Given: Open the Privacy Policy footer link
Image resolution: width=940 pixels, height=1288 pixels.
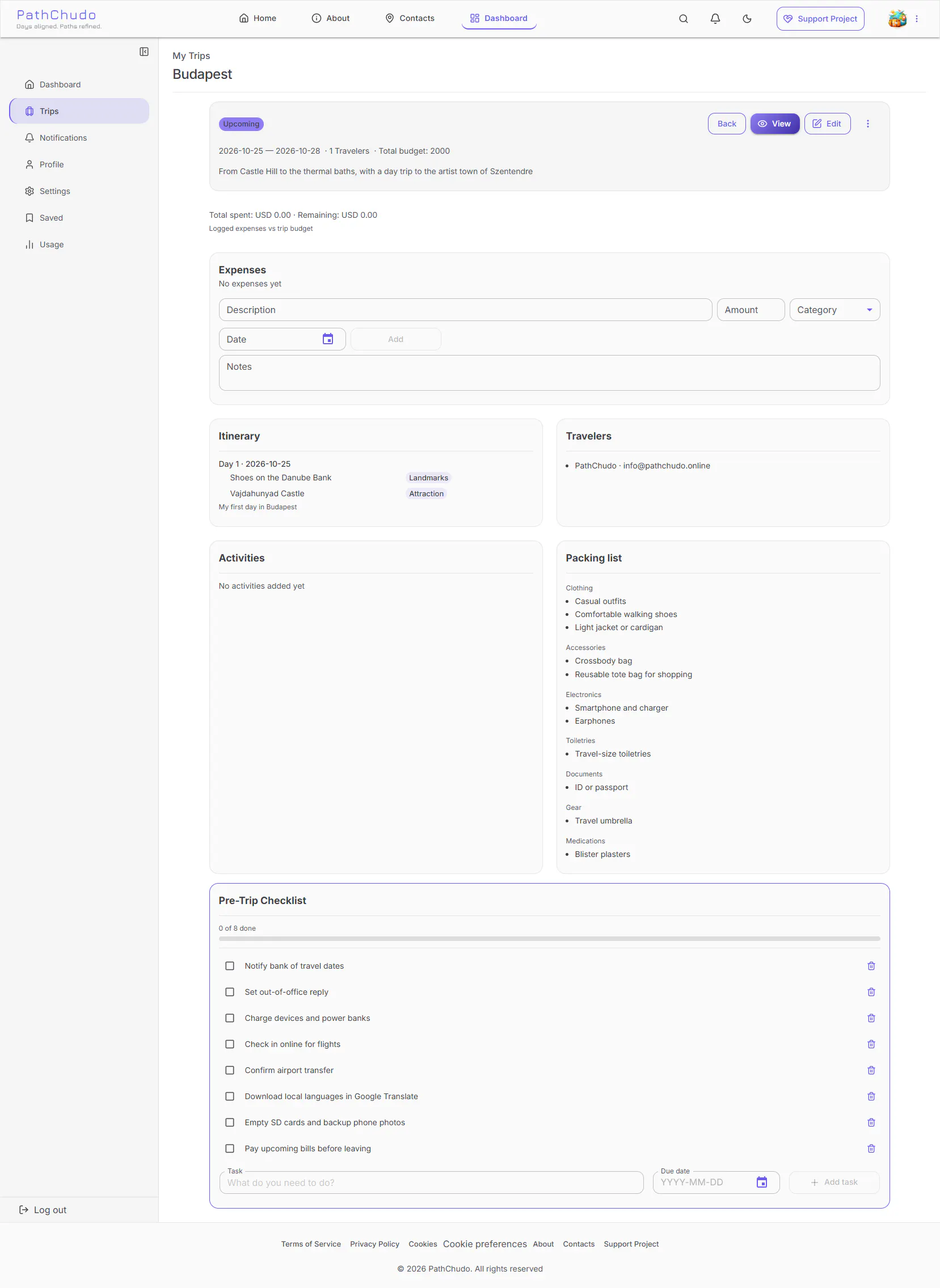Looking at the screenshot, I should click(x=374, y=1244).
